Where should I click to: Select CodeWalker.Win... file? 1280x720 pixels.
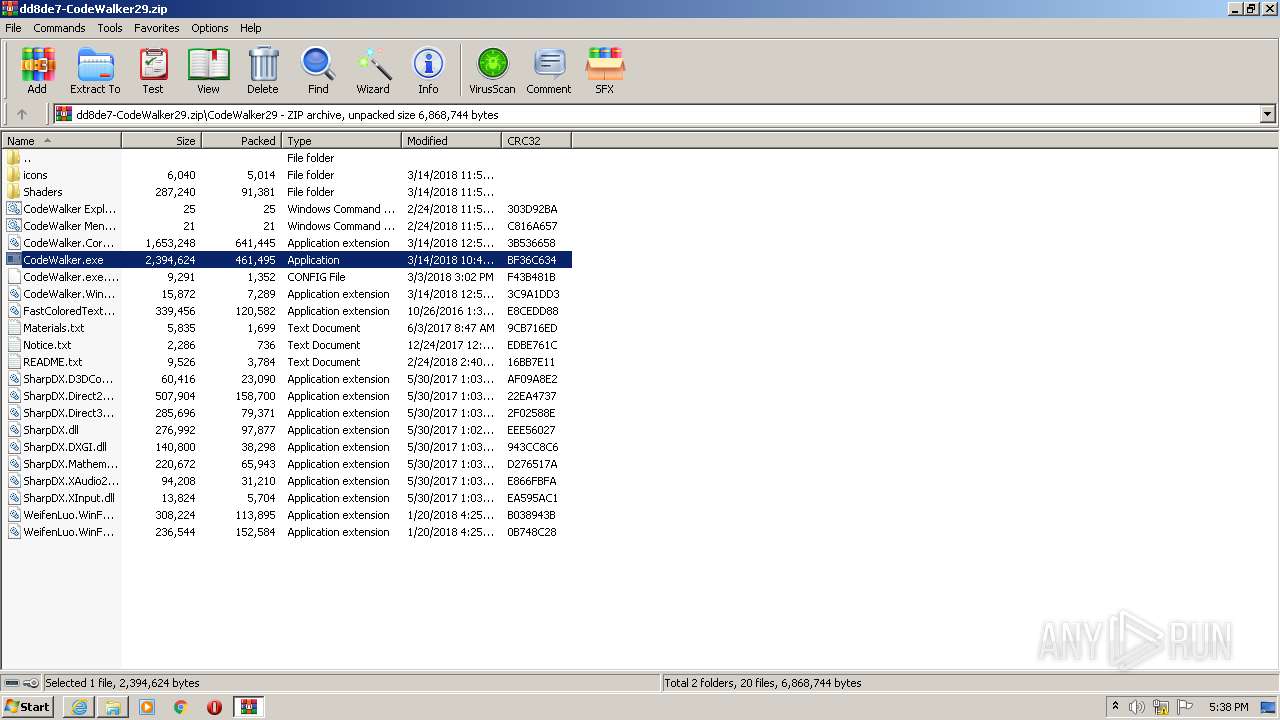click(x=288, y=294)
